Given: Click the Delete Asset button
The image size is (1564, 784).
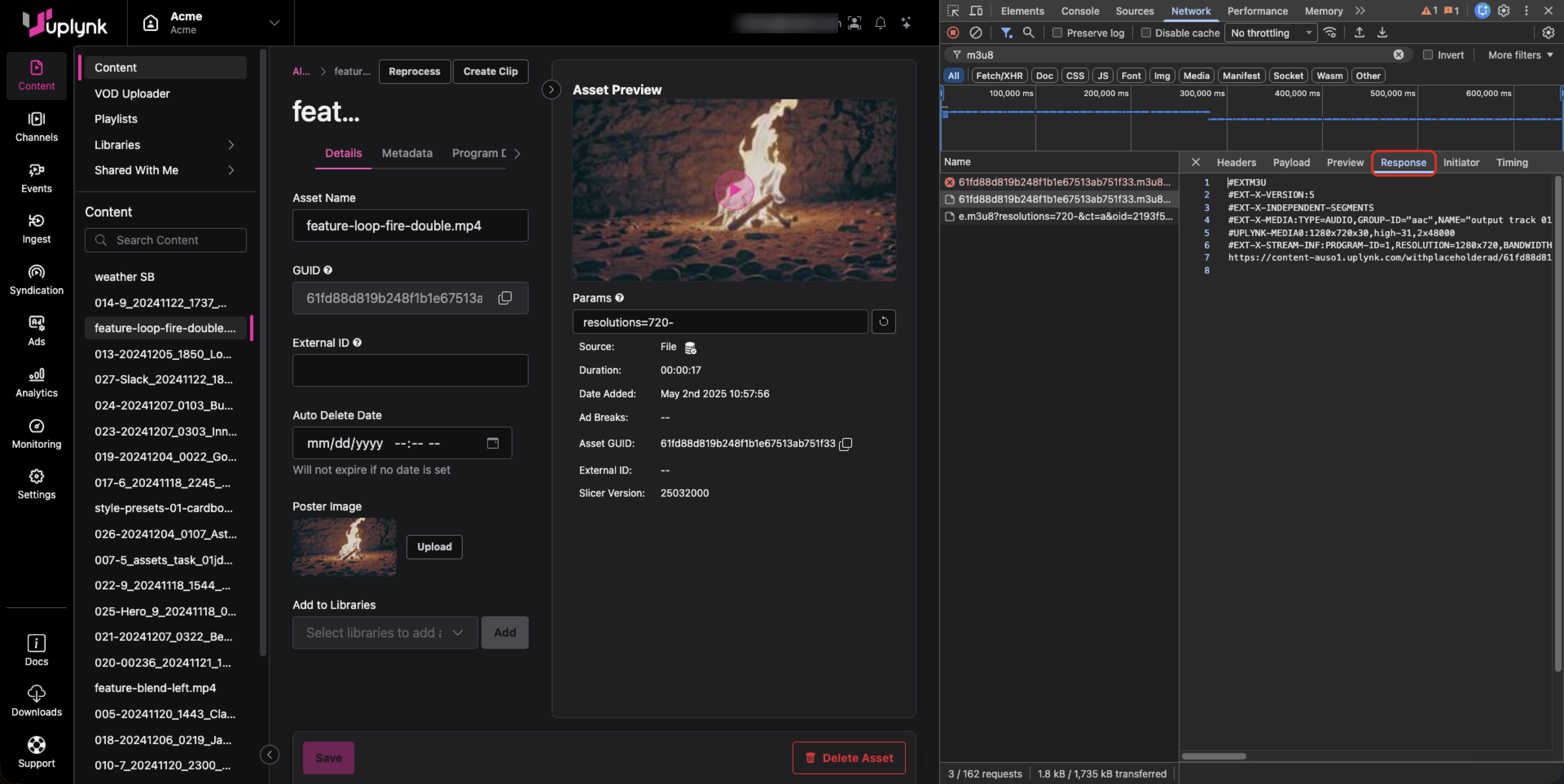Looking at the screenshot, I should pos(848,757).
